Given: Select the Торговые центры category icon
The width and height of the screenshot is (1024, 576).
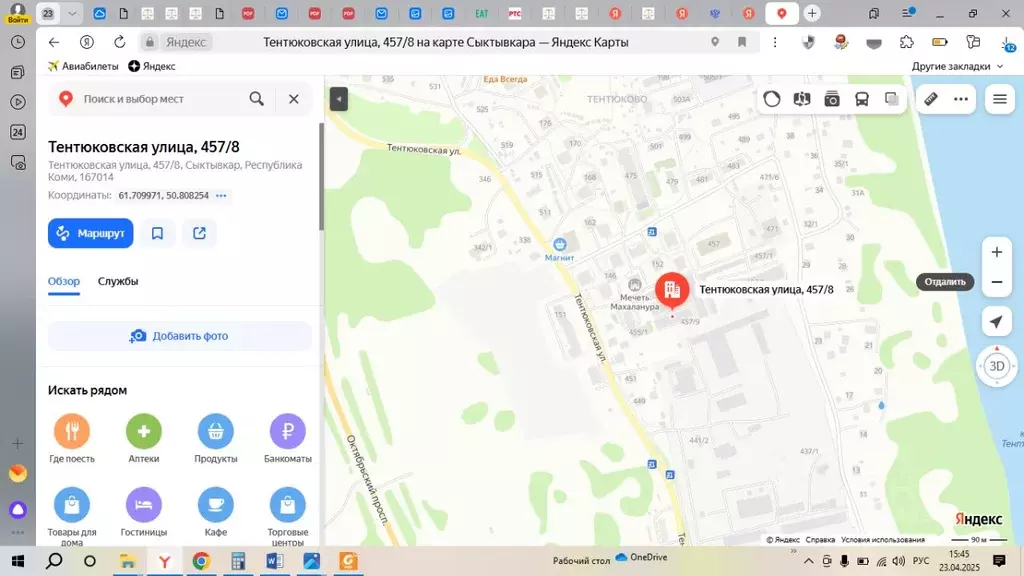Looking at the screenshot, I should click(287, 505).
